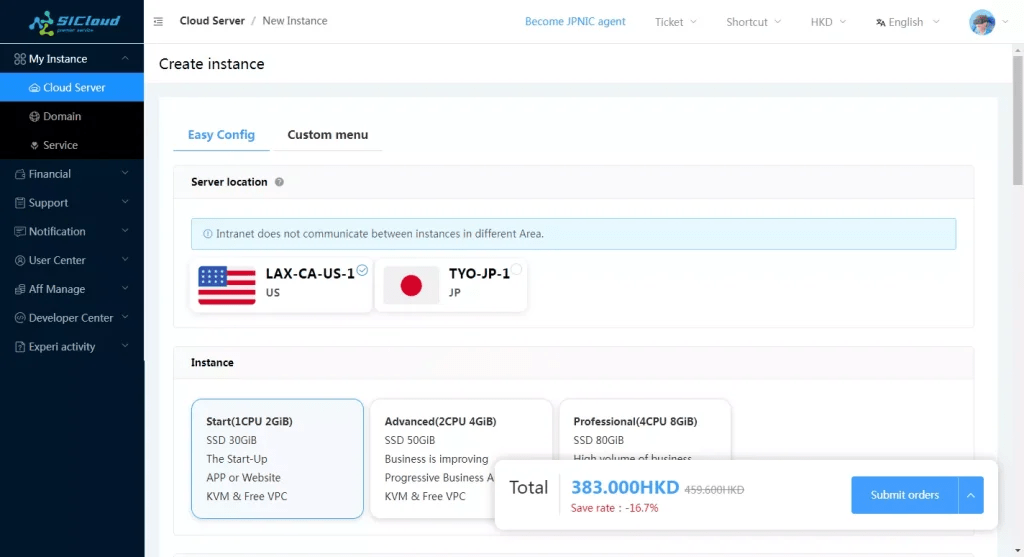
Task: Expand the arrow beside Submit orders
Action: 971,495
